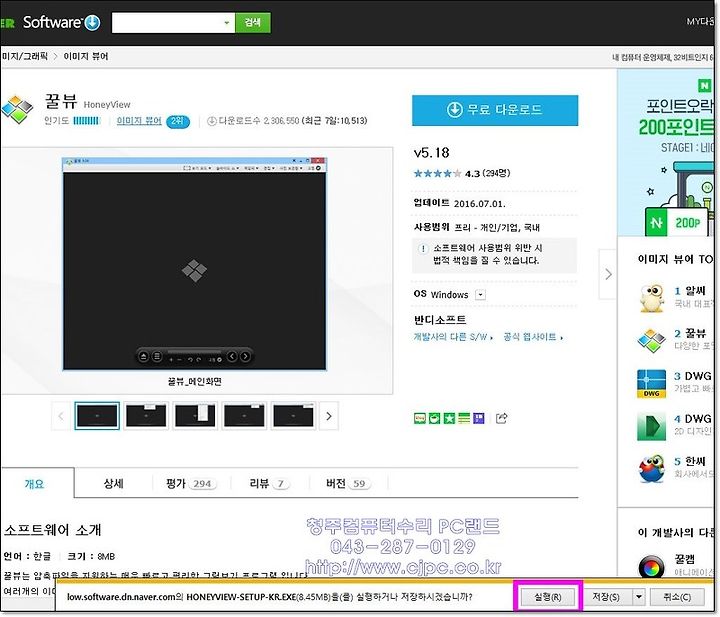Screen dimensions: 720x617
Task: Click the green 검색 search button
Action: [x=253, y=22]
